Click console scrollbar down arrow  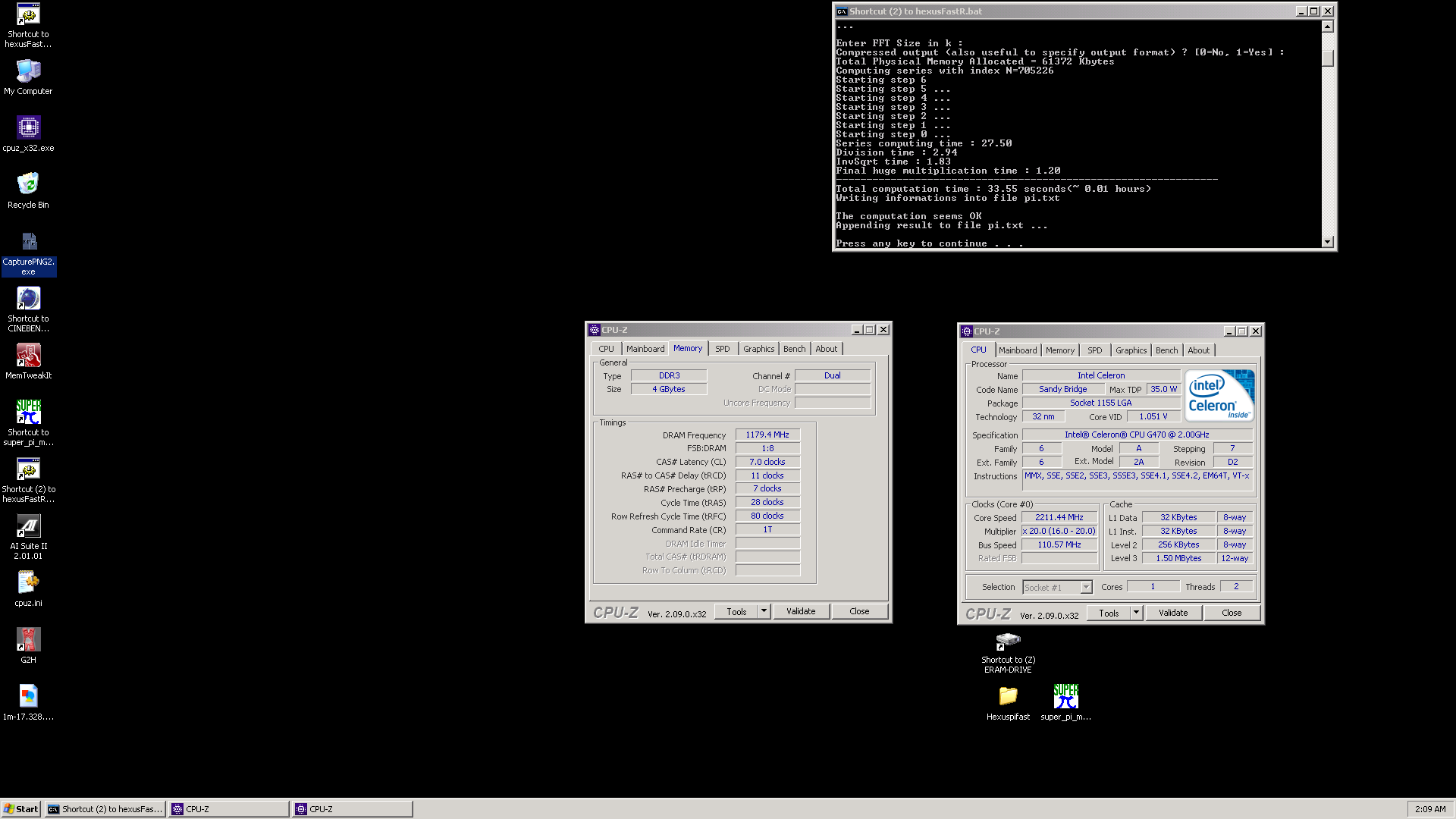pos(1327,242)
